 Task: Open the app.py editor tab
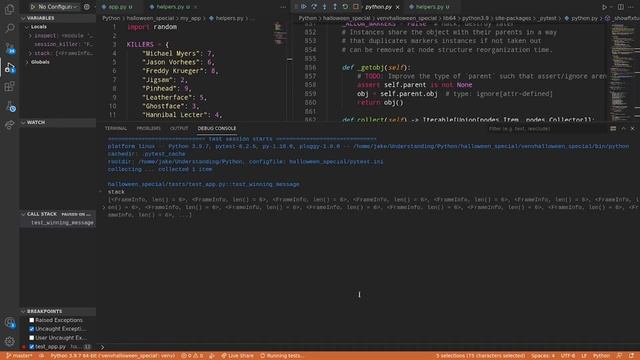[118, 7]
